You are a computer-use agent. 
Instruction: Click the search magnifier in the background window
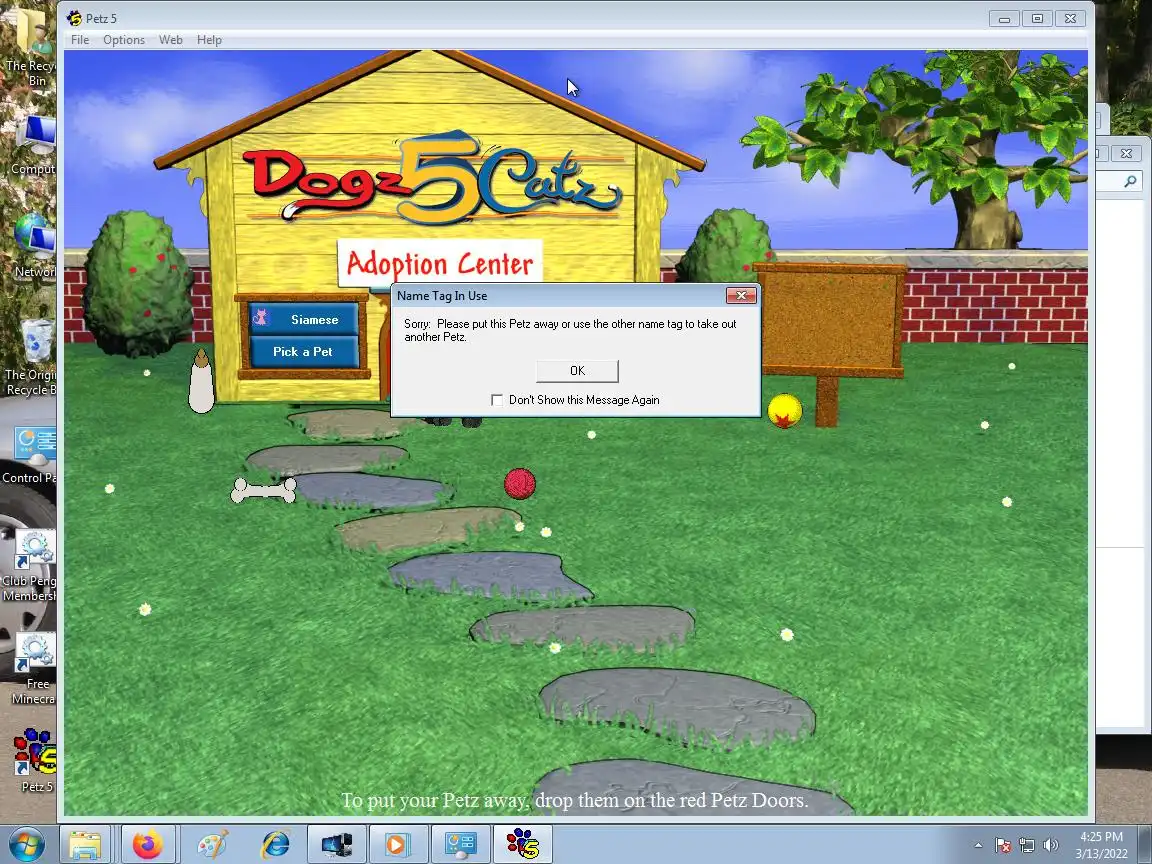1130,181
